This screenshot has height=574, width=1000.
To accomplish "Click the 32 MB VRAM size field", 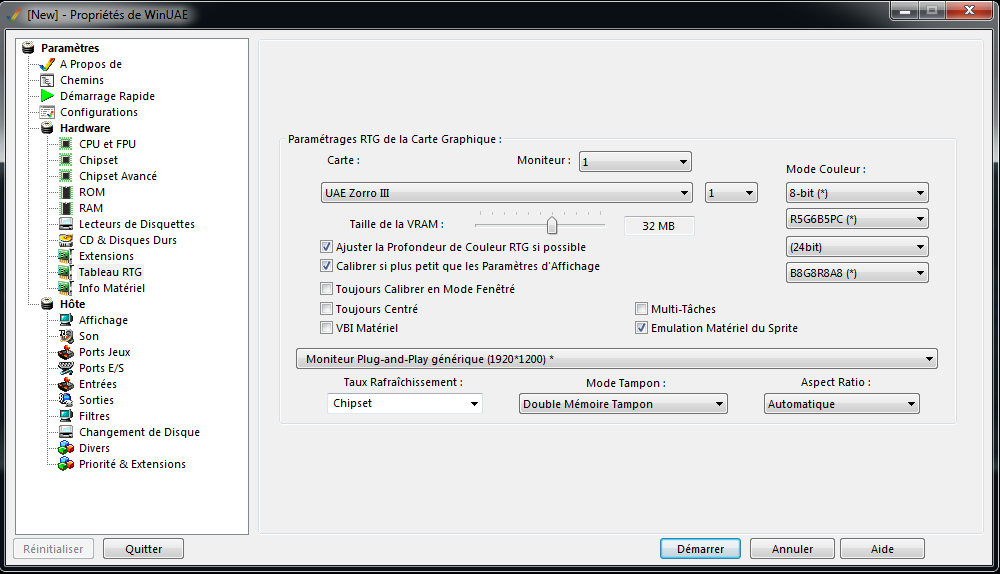I will coord(659,226).
